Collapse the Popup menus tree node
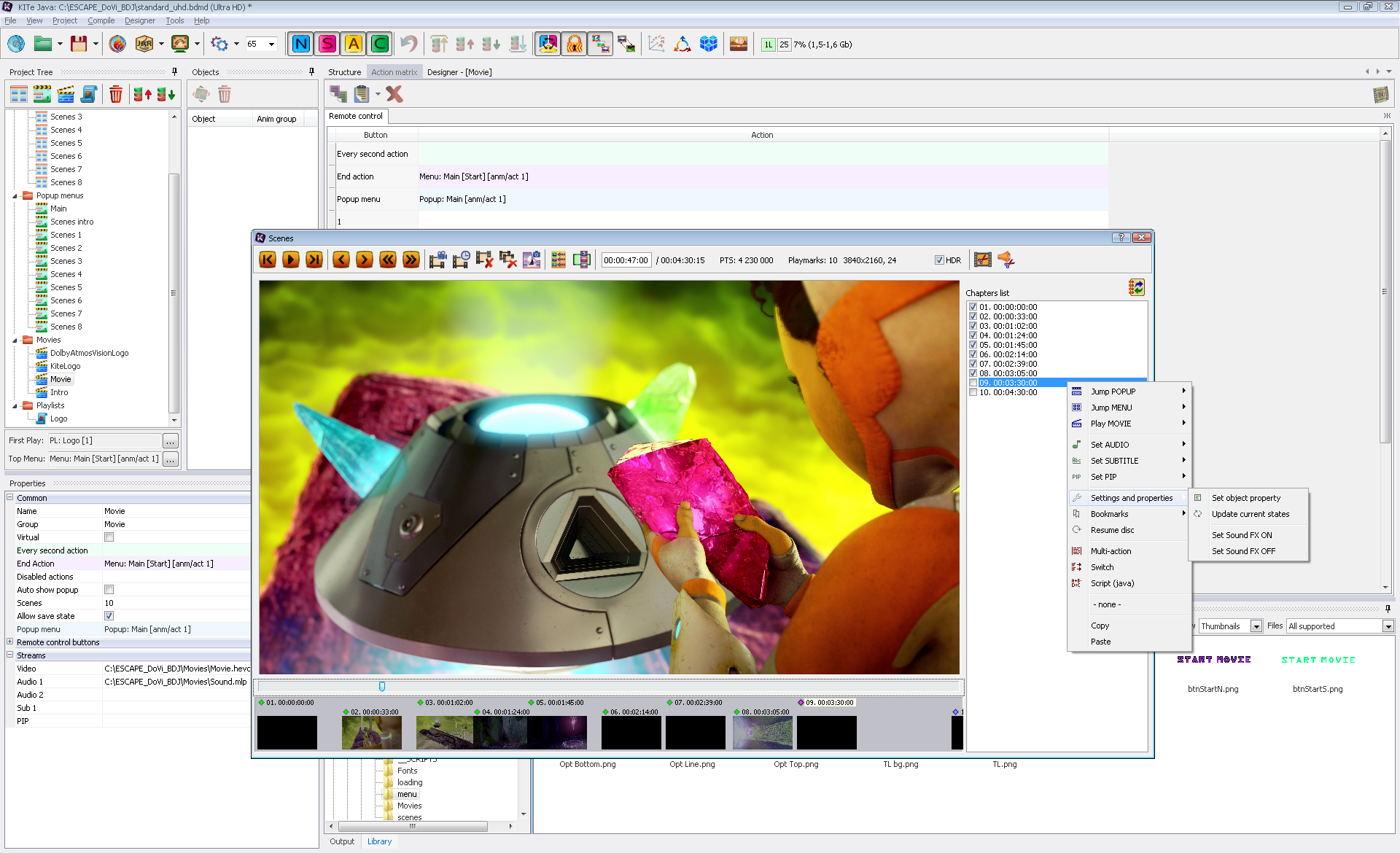1400x853 pixels. 15,196
